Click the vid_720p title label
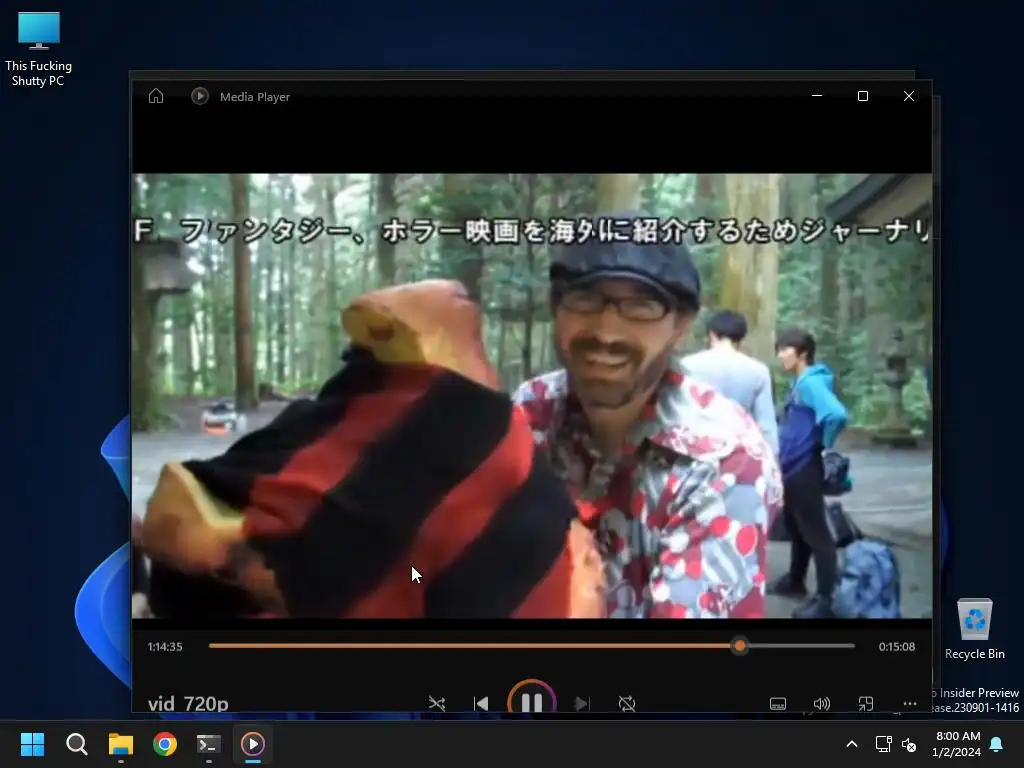This screenshot has height=768, width=1024. point(188,703)
